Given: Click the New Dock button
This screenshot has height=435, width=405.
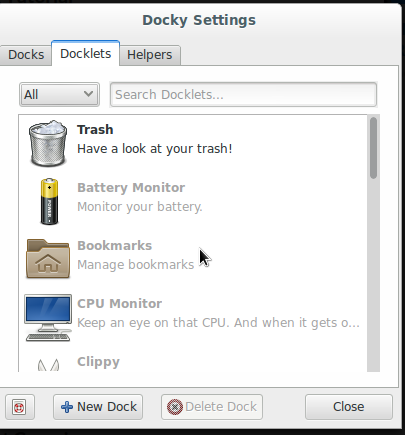Looking at the screenshot, I should [98, 407].
